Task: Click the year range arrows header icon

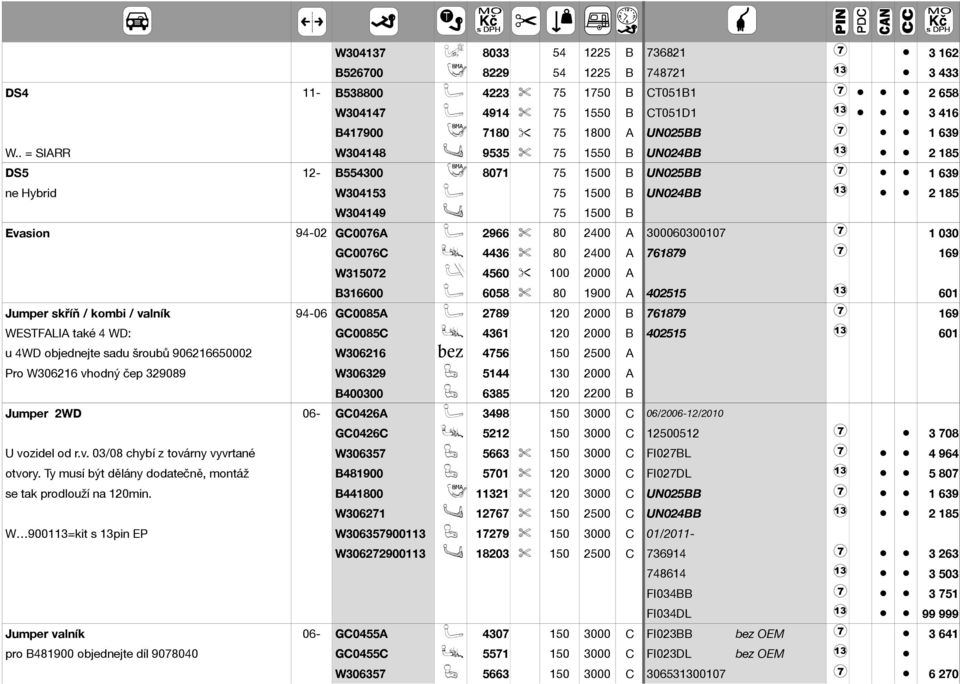Action: (312, 22)
